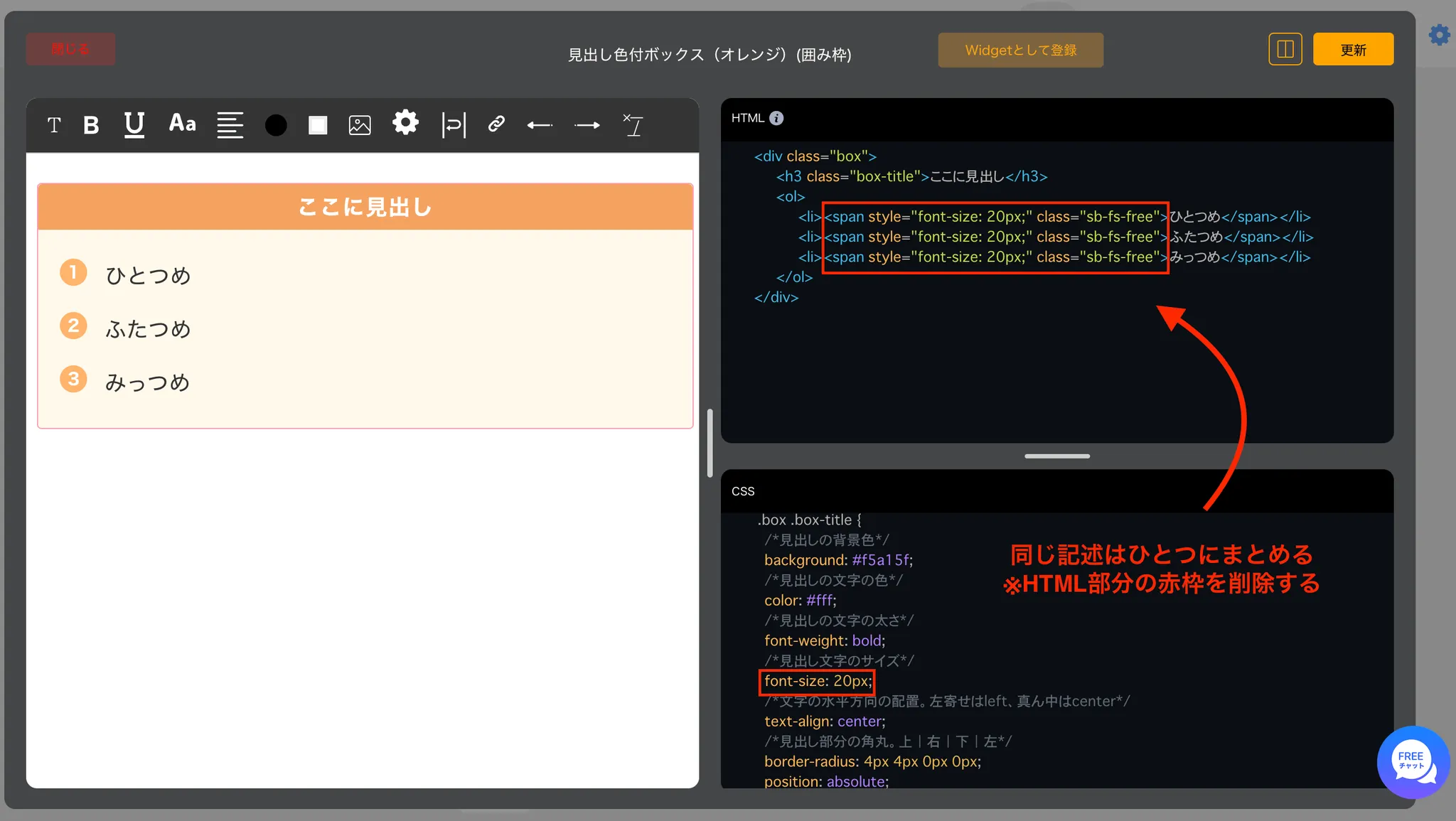The width and height of the screenshot is (1456, 821).
Task: Open the text alignment options
Action: point(230,125)
